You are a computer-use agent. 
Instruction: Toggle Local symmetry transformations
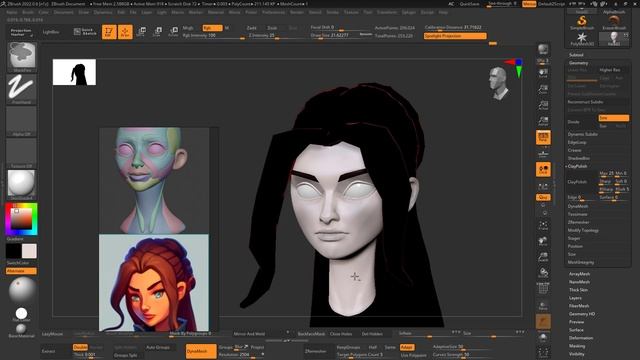click(543, 169)
